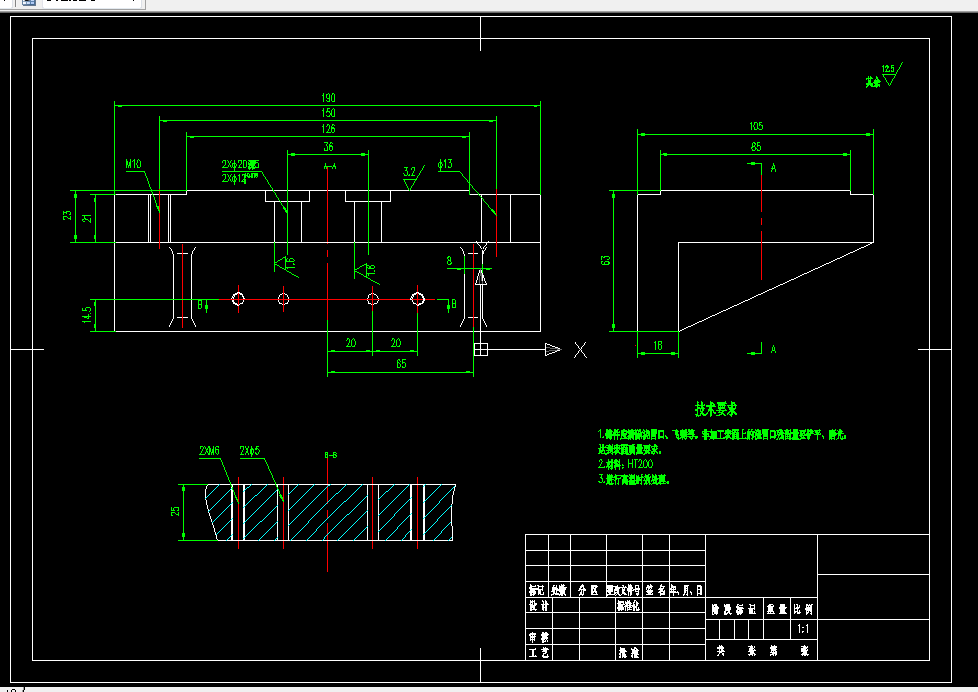The height and width of the screenshot is (692, 978).
Task: Click the A-A section label in front view
Action: (330, 166)
